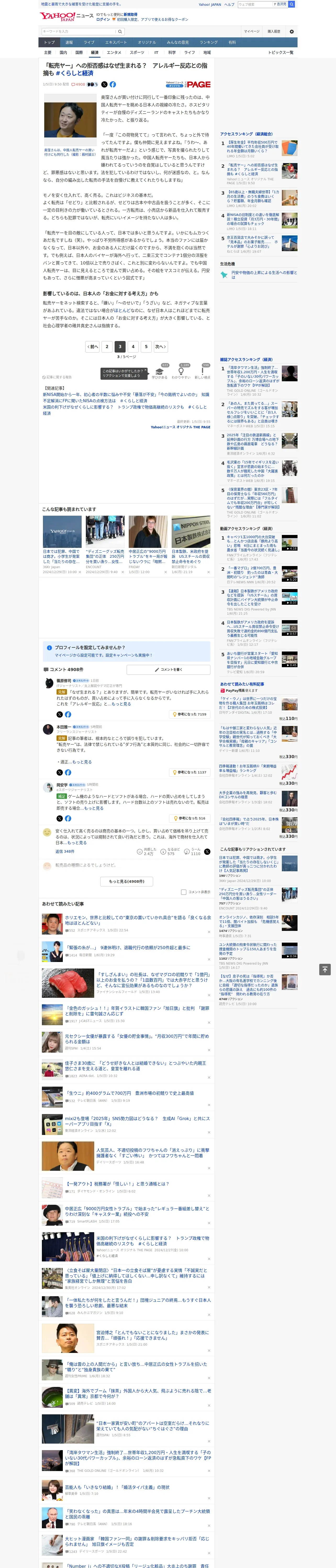This screenshot has width=336, height=1568.
Task: Open the settings gear icon in the header
Action: (x=291, y=32)
